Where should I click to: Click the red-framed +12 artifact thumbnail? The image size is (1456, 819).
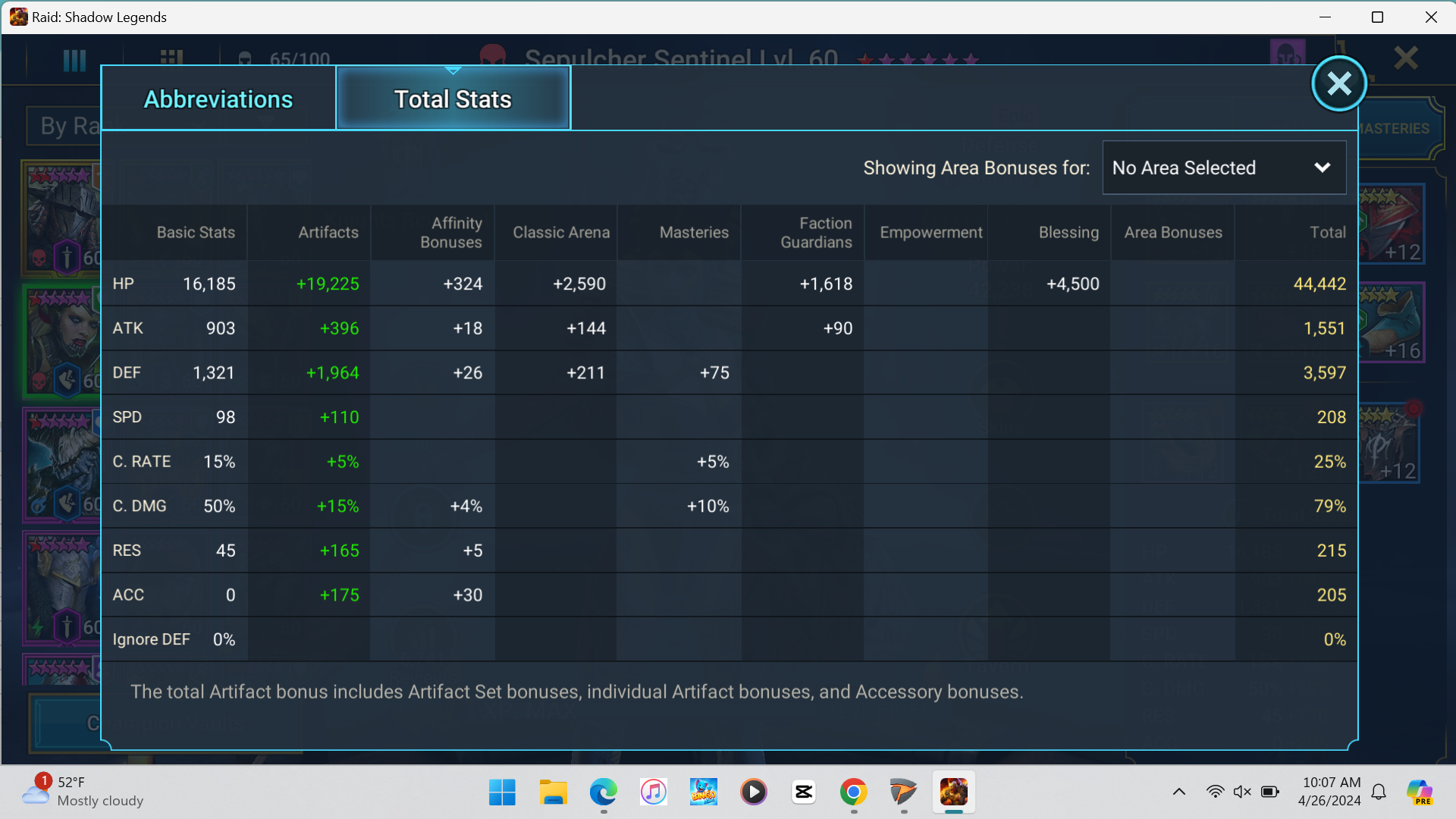[x=1392, y=224]
